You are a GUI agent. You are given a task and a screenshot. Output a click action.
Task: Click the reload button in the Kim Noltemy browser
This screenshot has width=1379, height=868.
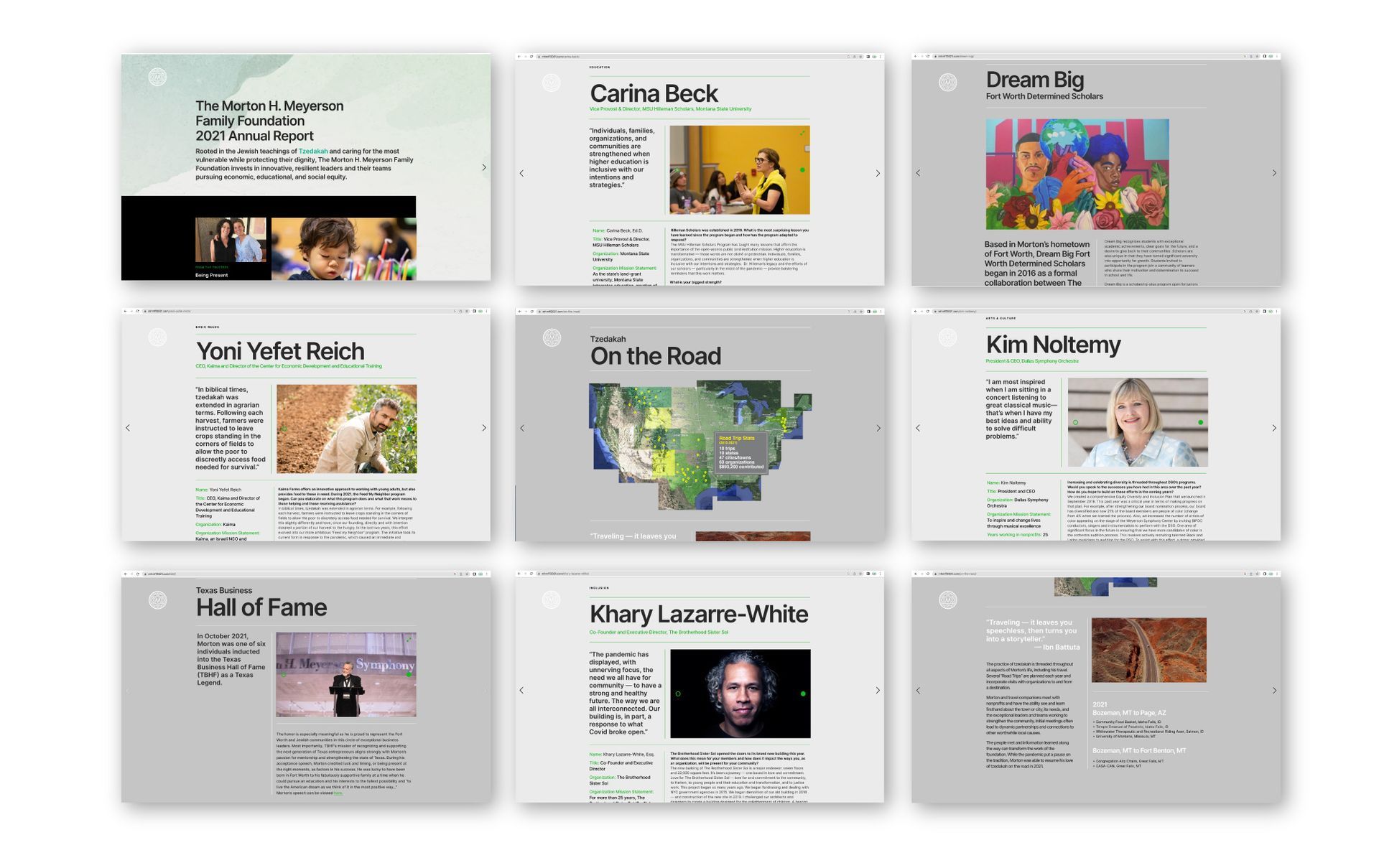coord(928,311)
